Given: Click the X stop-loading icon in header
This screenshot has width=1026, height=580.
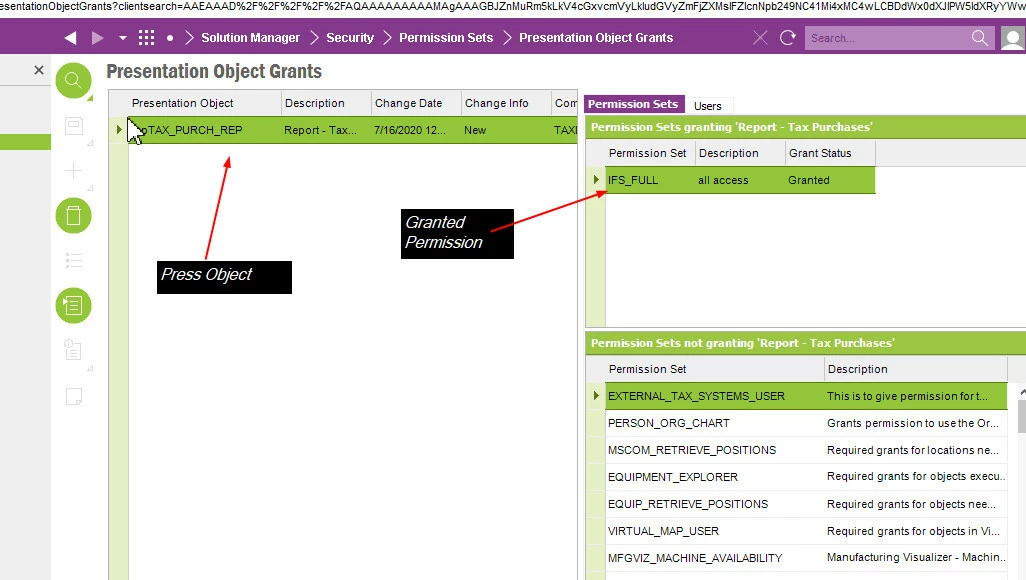Looking at the screenshot, I should pos(760,38).
